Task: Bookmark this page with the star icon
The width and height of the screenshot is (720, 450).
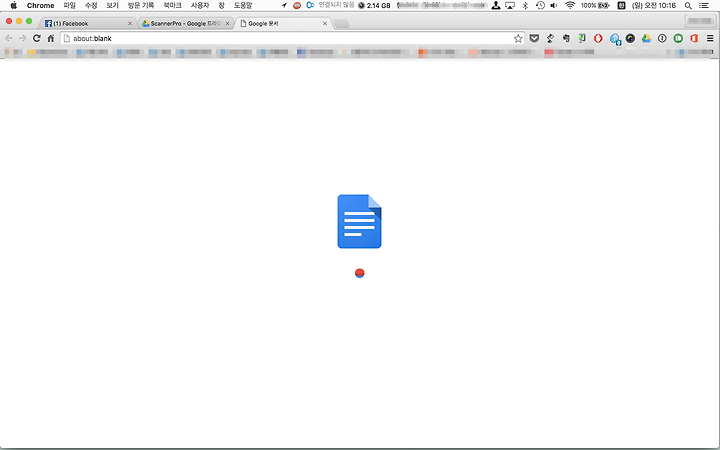Action: tap(518, 39)
